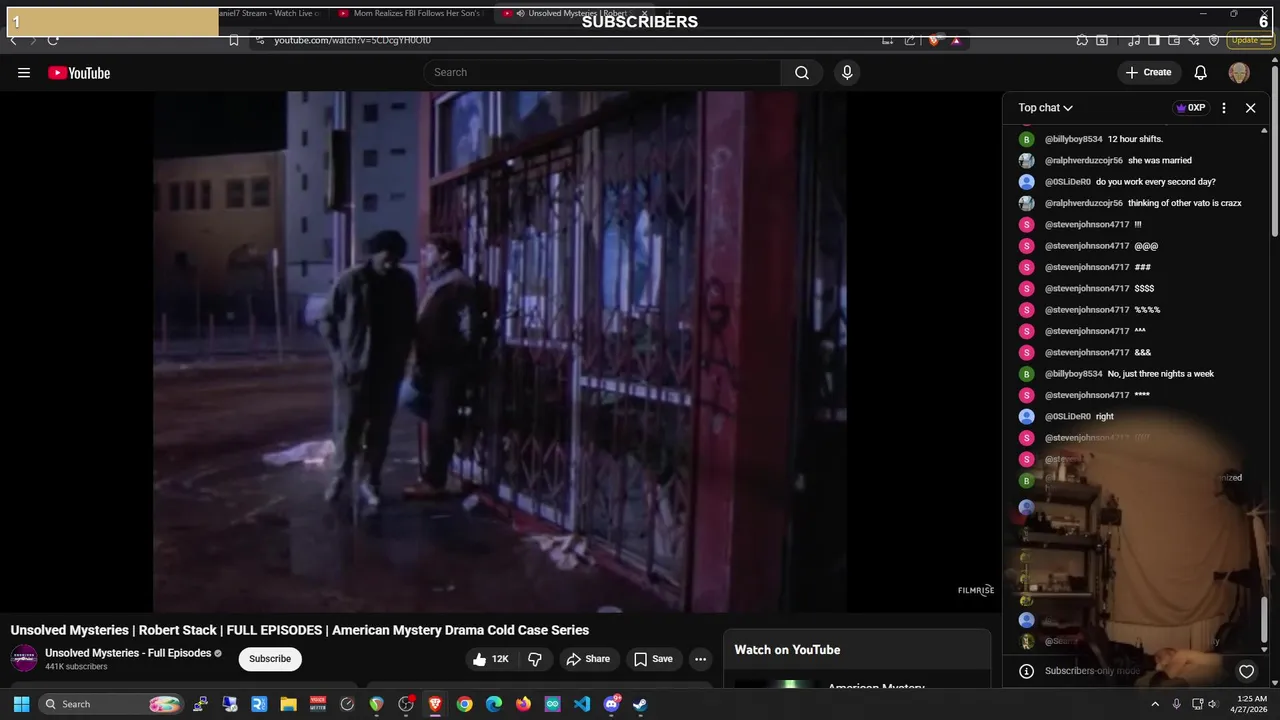Viewport: 1280px width, 720px height.
Task: Show hidden system tray icons
Action: click(1155, 704)
